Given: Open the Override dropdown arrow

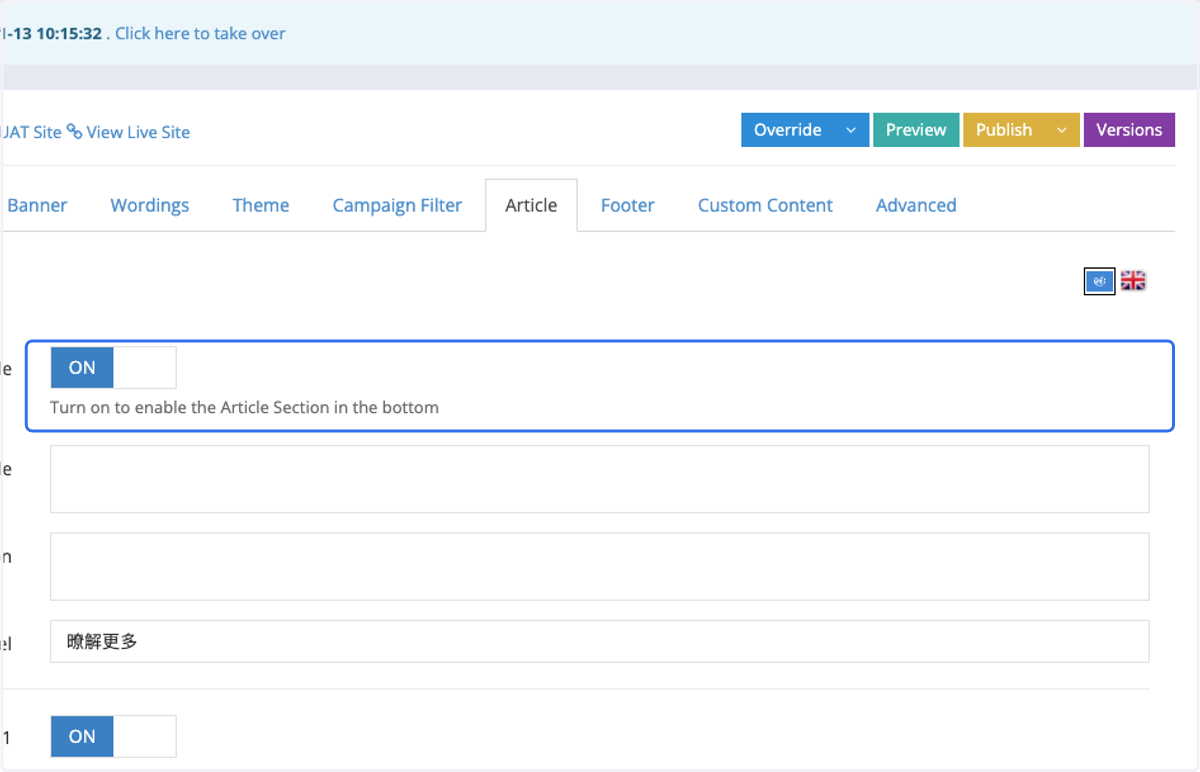Looking at the screenshot, I should coord(851,130).
